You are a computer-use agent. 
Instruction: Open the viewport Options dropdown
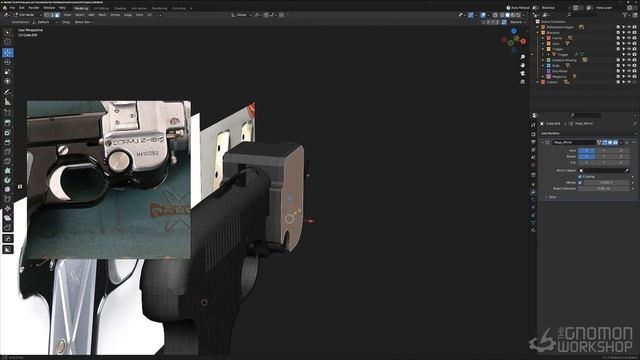(x=517, y=22)
